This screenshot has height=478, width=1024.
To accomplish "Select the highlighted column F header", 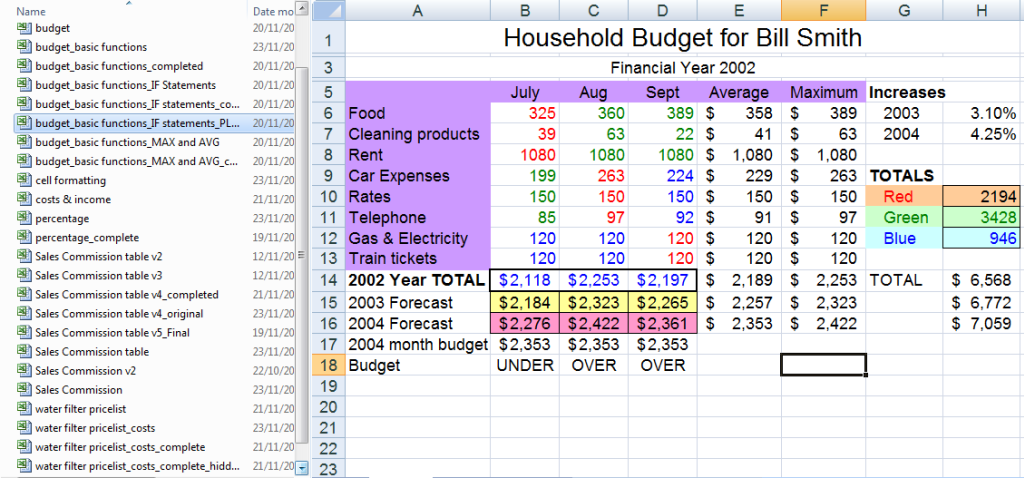I will 823,10.
